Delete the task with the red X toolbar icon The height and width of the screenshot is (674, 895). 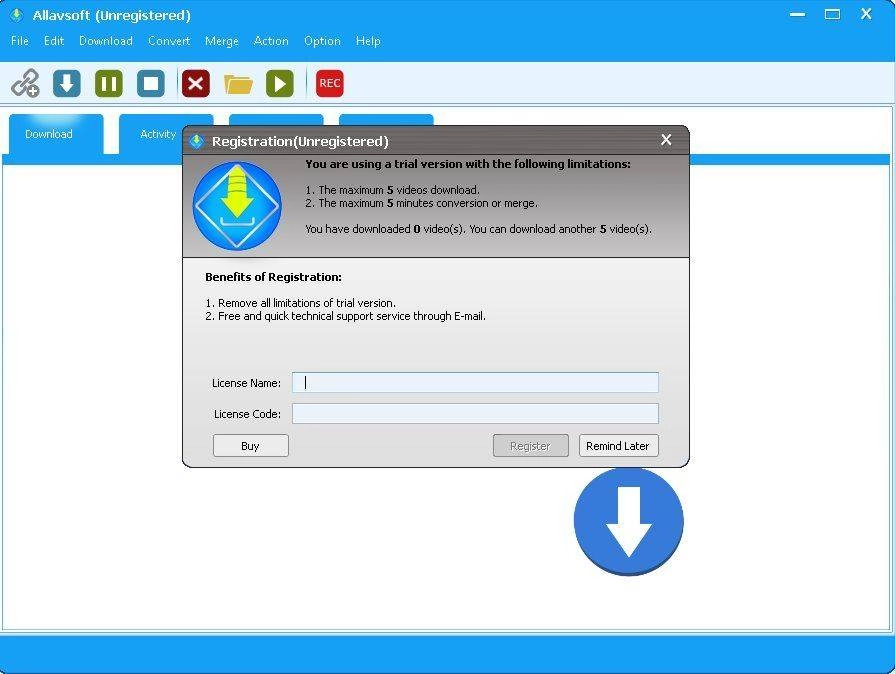coord(196,83)
